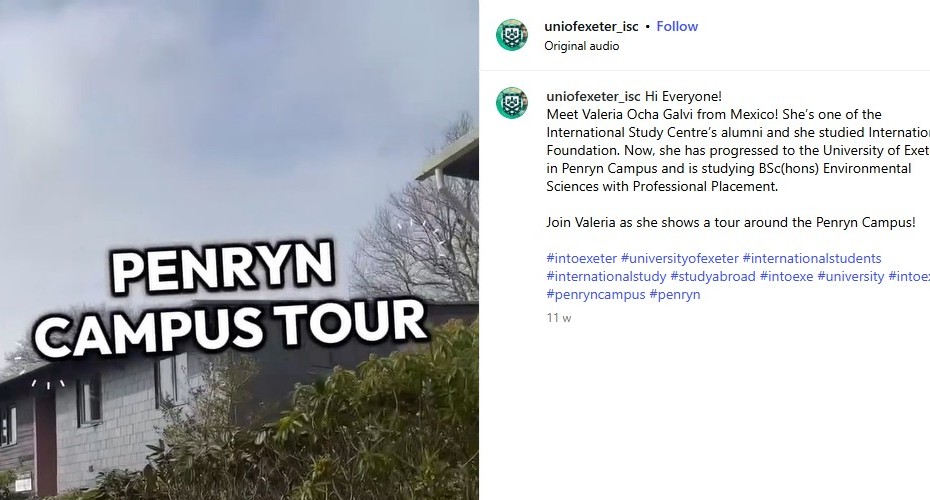Open the uniofexeter_isc avatar beside the caption
This screenshot has width=930, height=500.
(512, 103)
